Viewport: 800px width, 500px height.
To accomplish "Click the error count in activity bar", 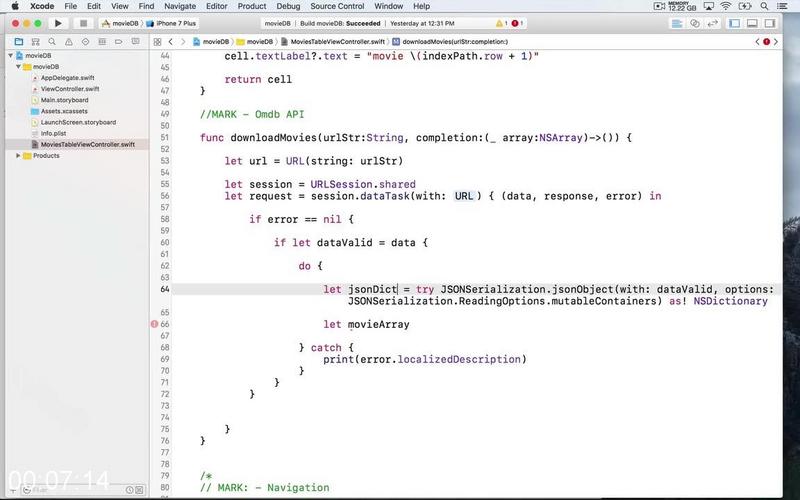I will (517, 23).
